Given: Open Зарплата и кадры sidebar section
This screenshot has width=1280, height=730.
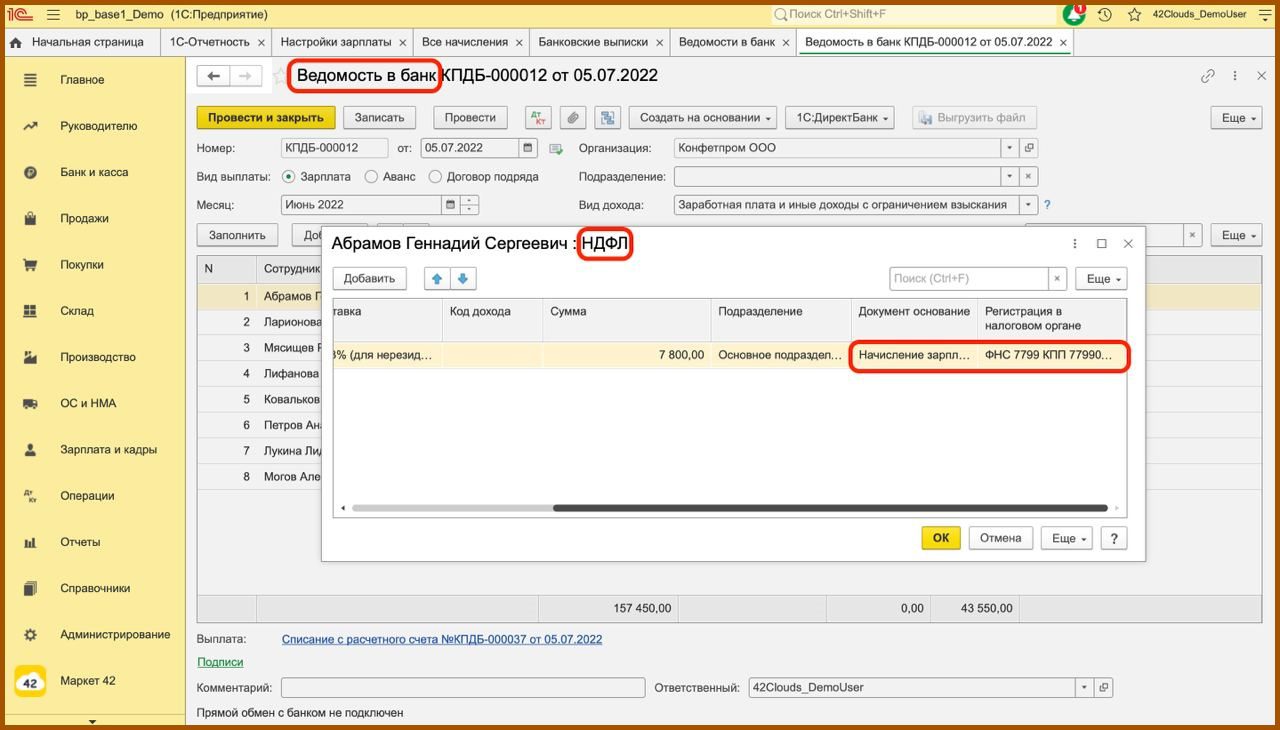Looking at the screenshot, I should click(x=108, y=450).
